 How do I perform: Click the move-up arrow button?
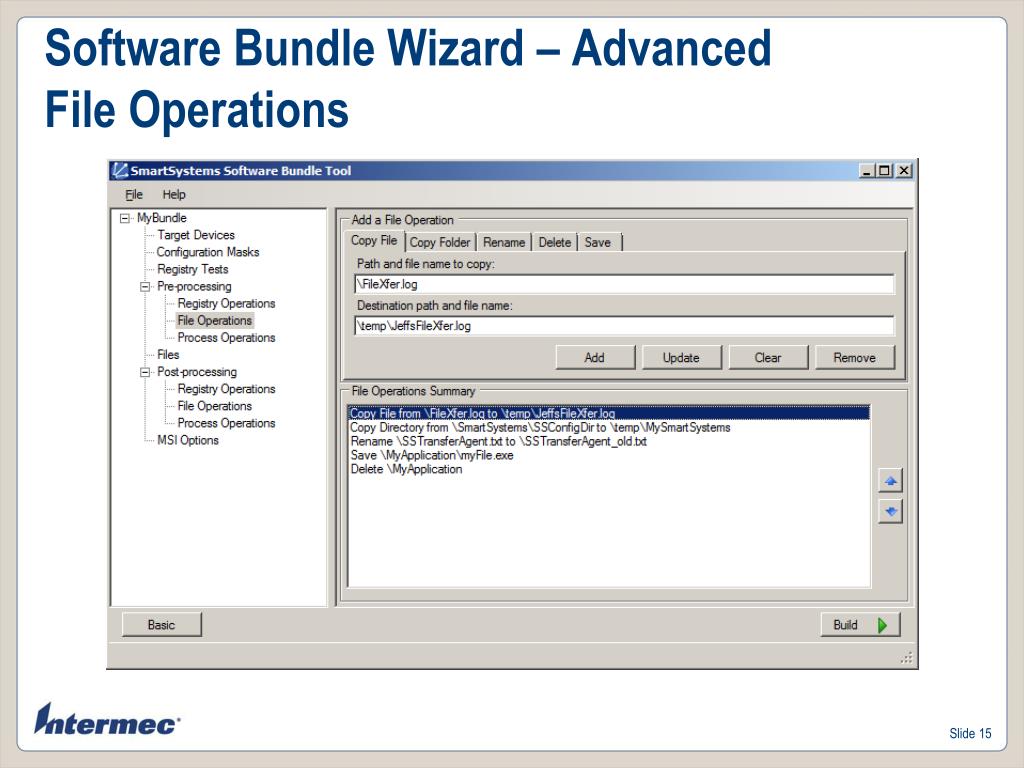890,481
